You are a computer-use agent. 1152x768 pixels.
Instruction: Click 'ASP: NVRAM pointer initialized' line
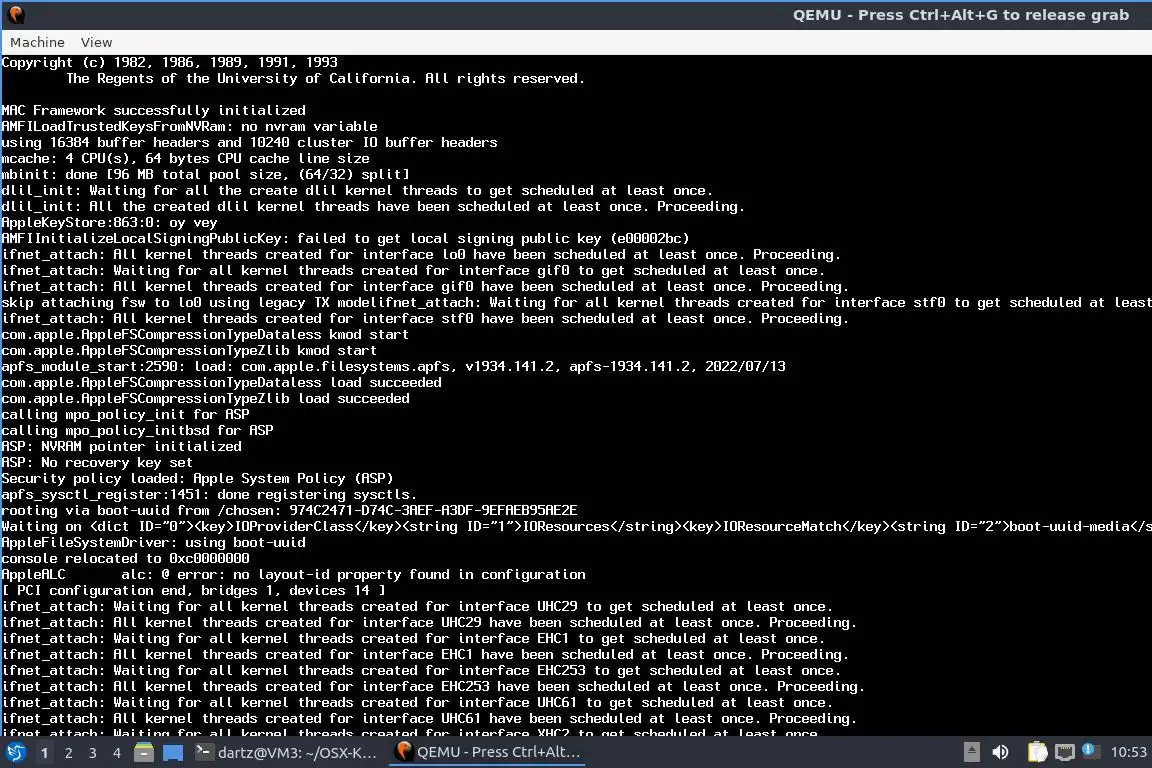121,447
